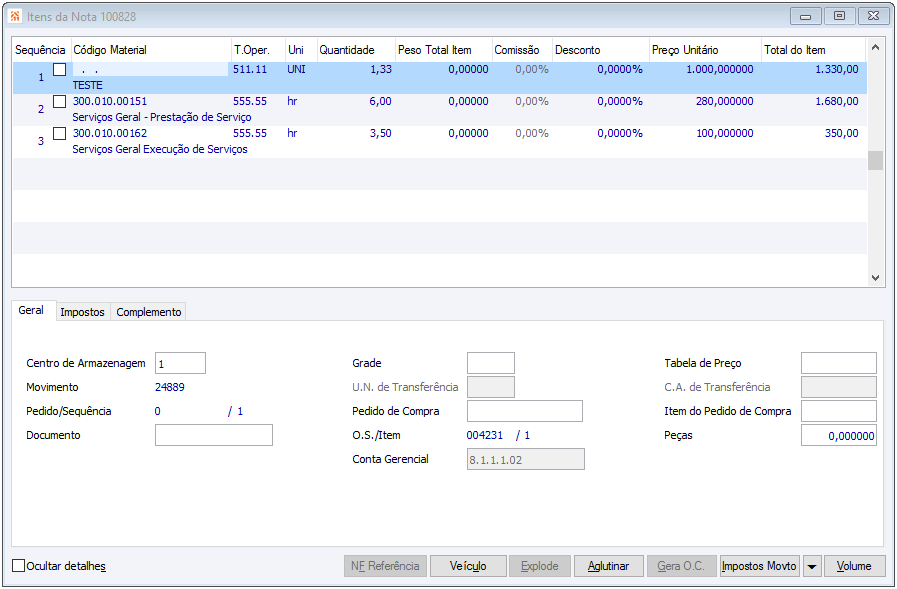Screen dimensions: 897x589
Task: Click the Volume button
Action: click(854, 566)
